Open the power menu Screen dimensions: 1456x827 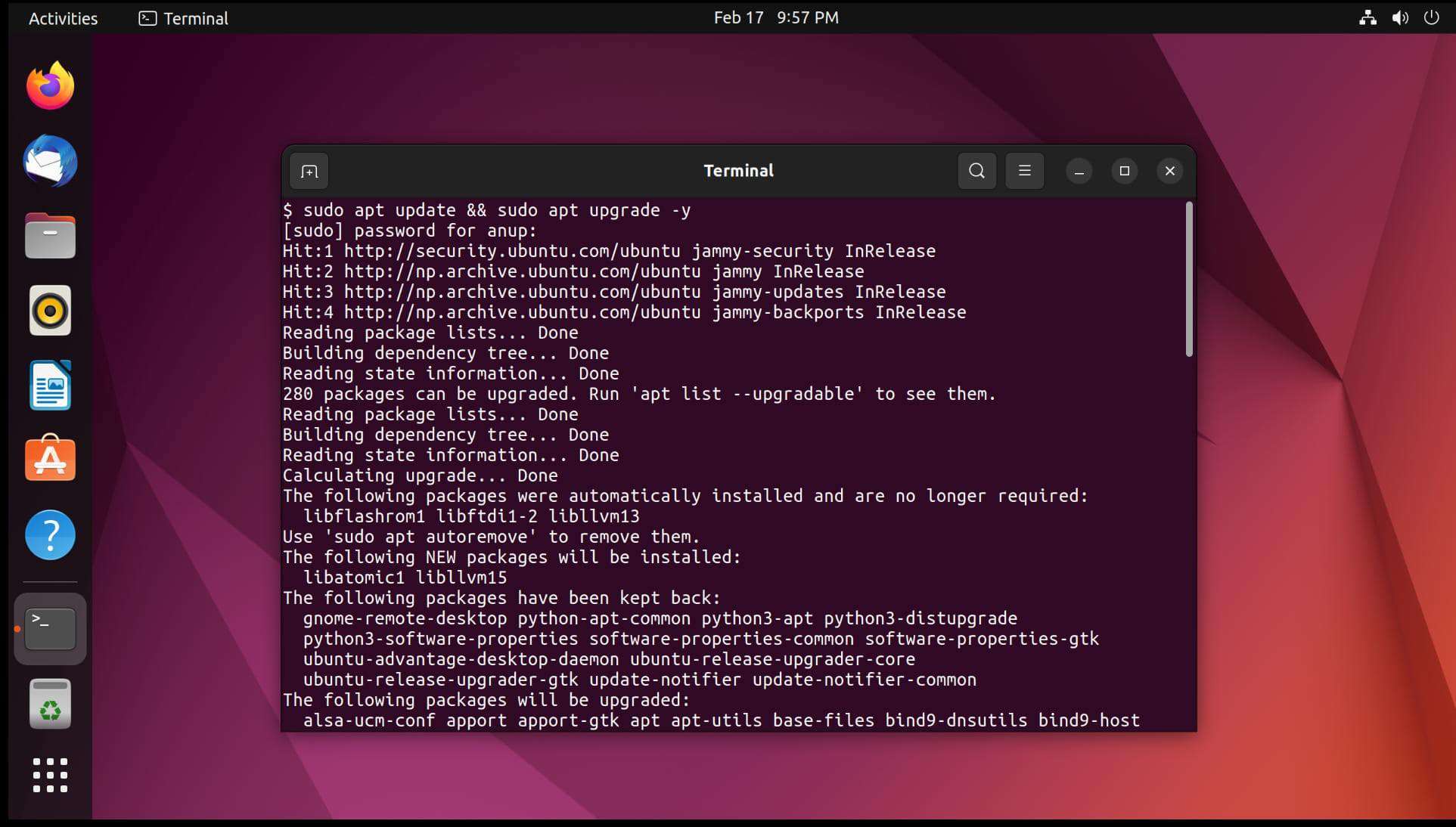click(x=1432, y=17)
